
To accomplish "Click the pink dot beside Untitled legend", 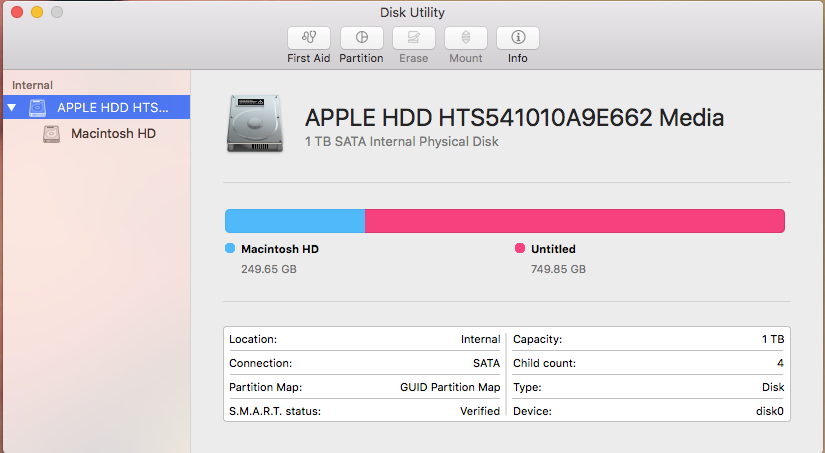I will 520,248.
